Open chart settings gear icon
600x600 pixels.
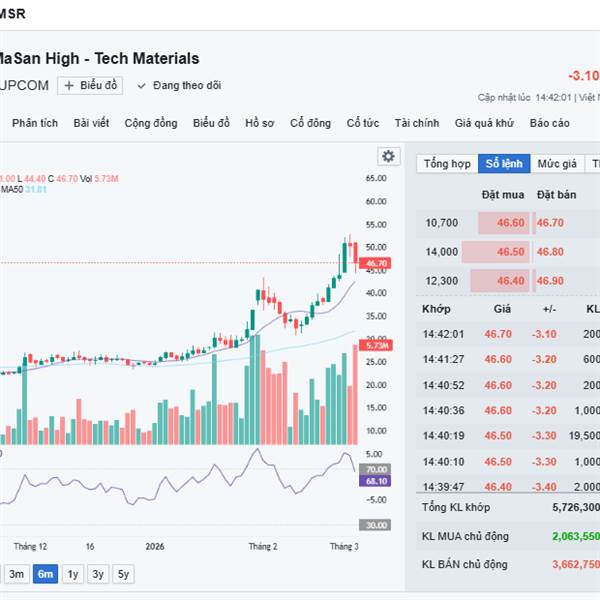pyautogui.click(x=388, y=156)
